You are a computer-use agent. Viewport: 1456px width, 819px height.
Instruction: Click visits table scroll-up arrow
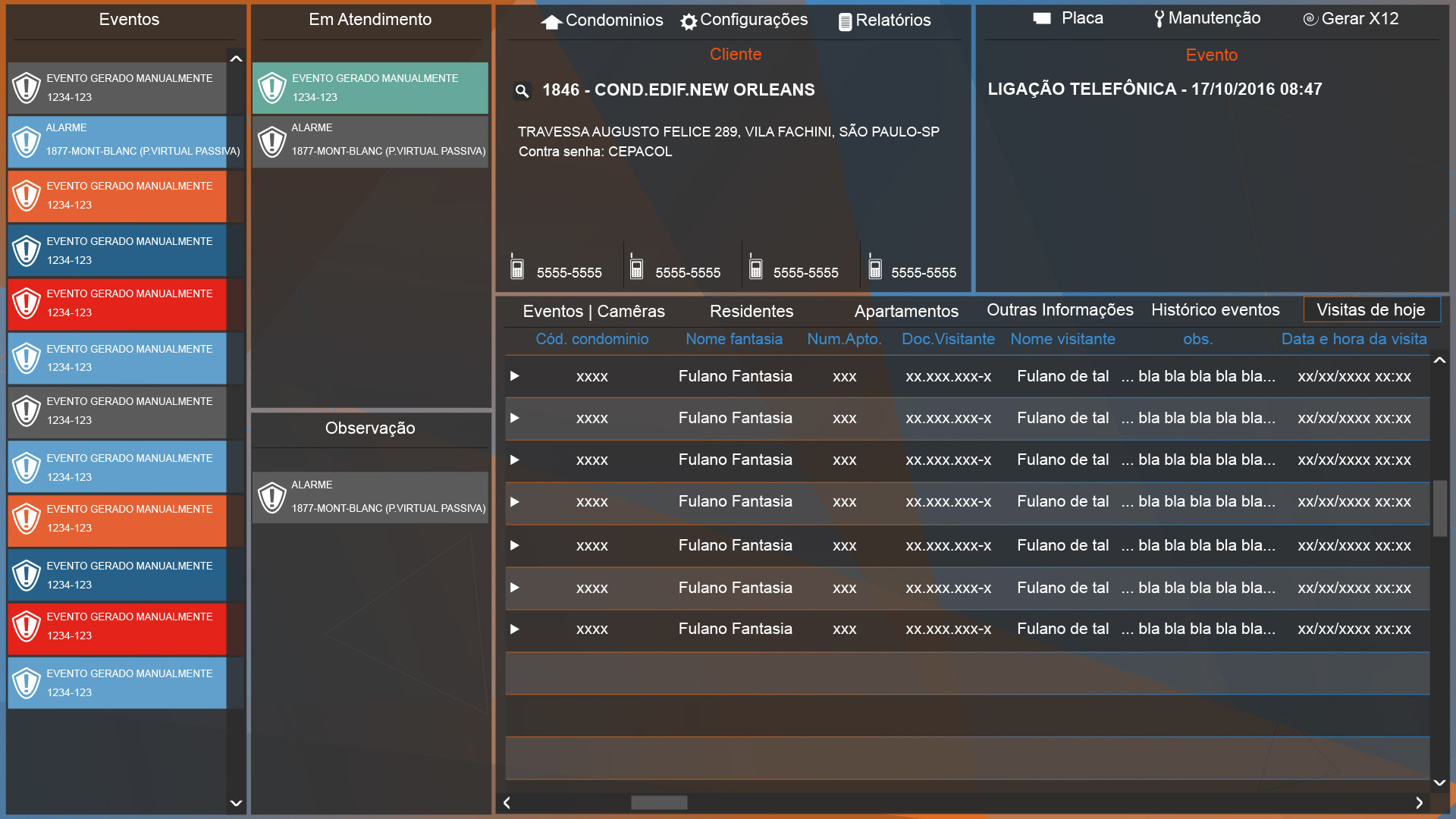click(x=1439, y=361)
